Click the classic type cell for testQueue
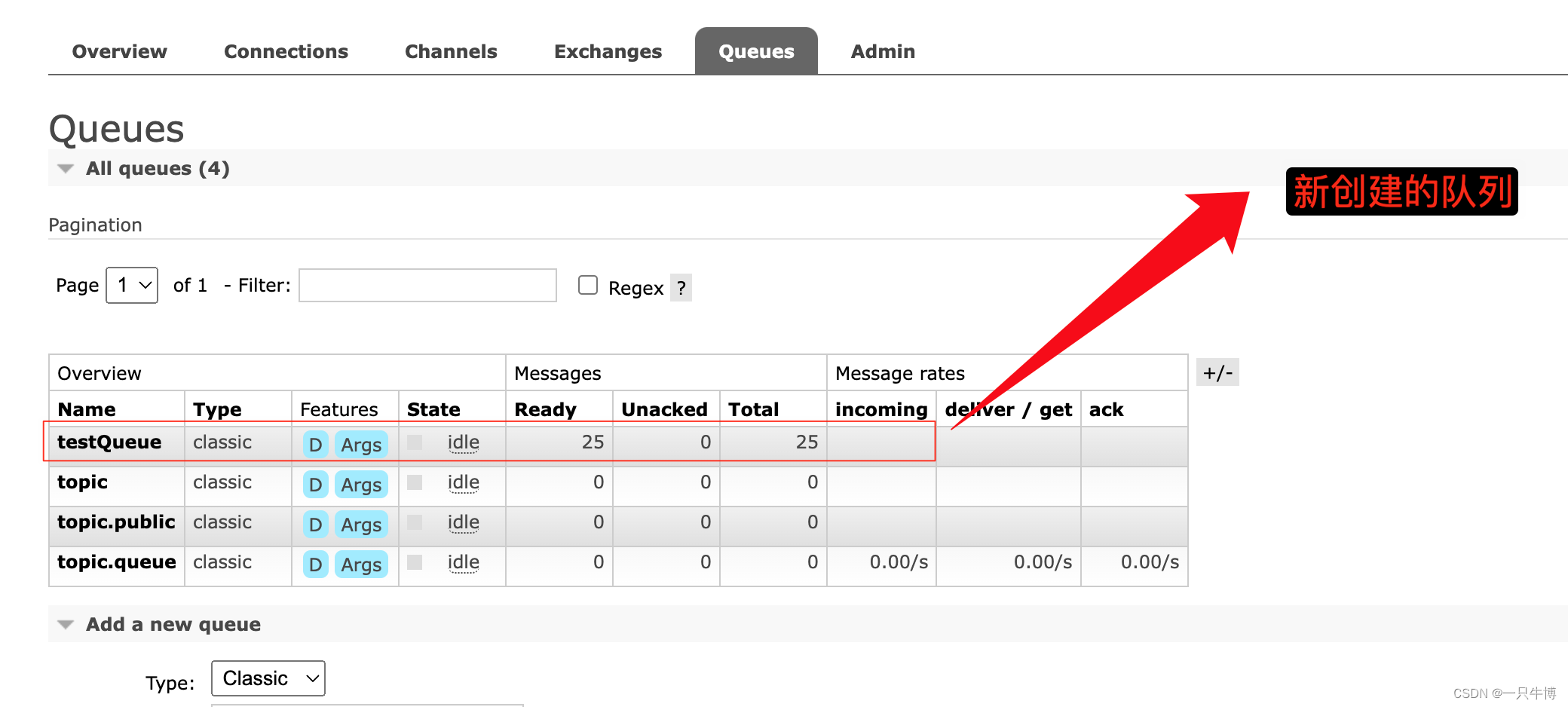The width and height of the screenshot is (1568, 707). tap(222, 442)
